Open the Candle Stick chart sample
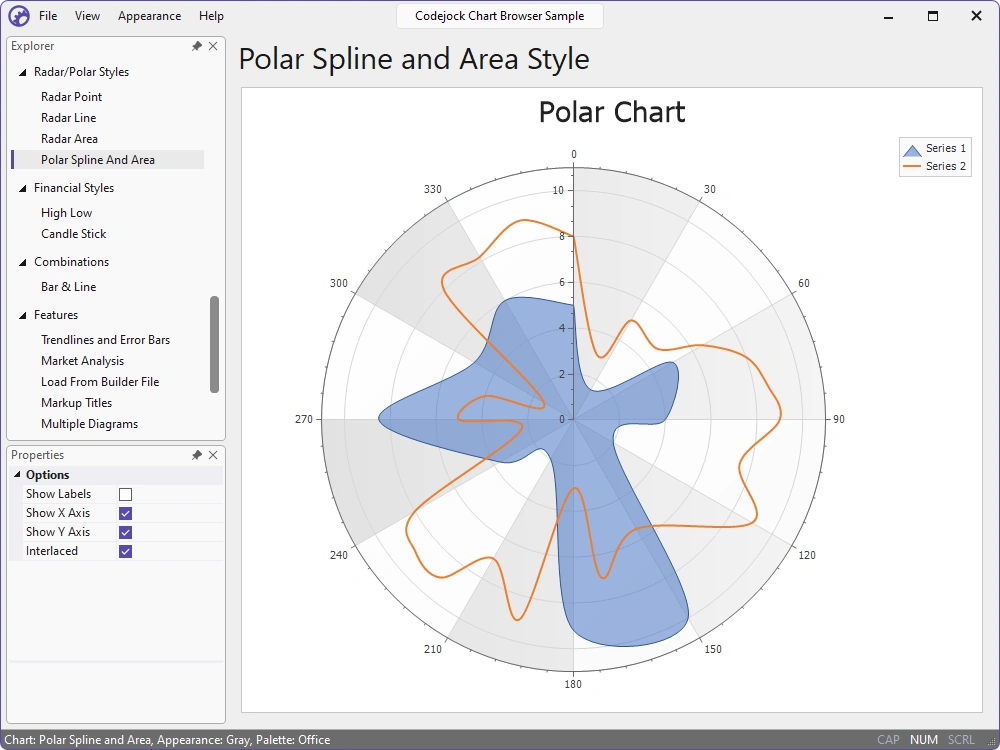 pos(73,234)
